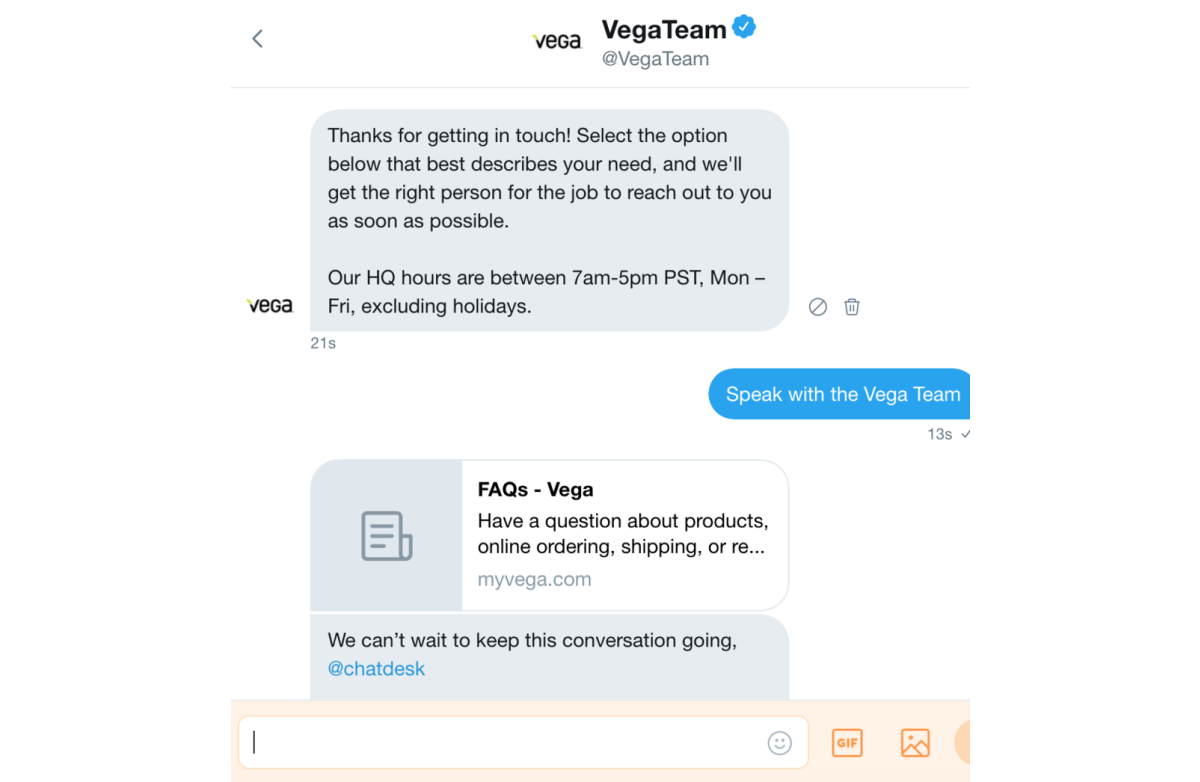Go back using the left chevron arrow
1200x782 pixels.
click(257, 39)
